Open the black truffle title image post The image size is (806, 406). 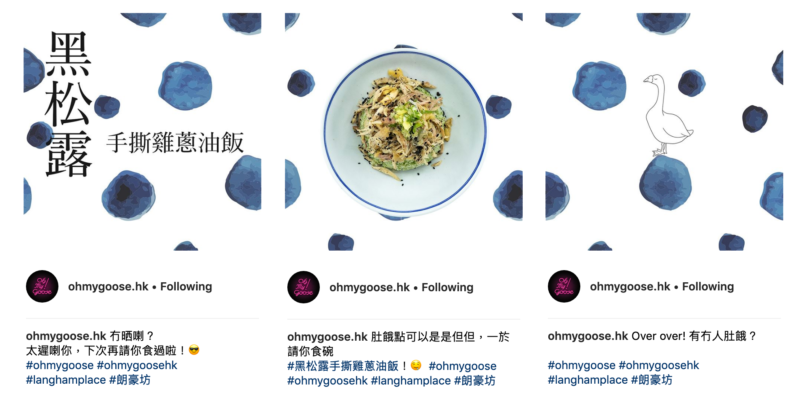(142, 132)
